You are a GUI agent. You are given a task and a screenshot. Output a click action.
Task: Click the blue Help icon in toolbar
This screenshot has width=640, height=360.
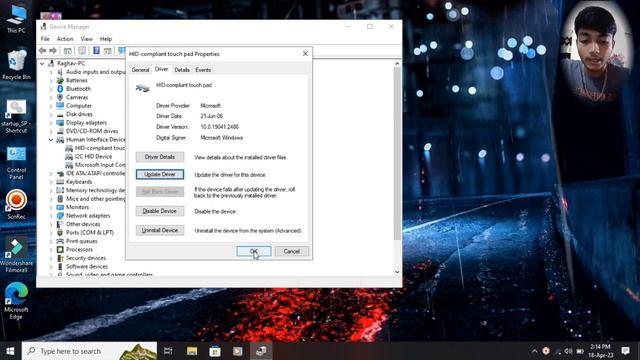(x=96, y=51)
